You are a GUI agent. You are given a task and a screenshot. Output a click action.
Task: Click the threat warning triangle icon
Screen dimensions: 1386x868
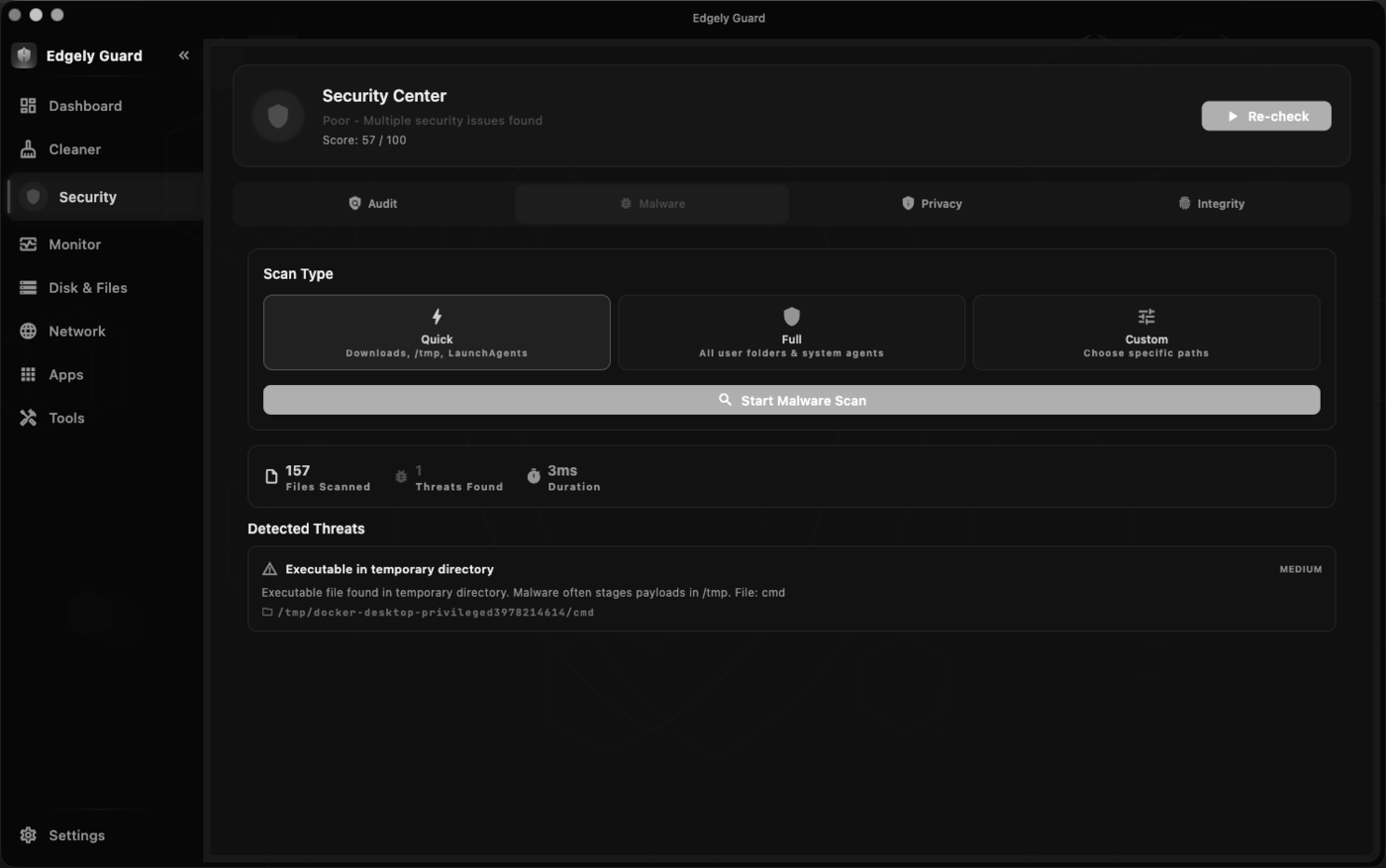[x=269, y=569]
